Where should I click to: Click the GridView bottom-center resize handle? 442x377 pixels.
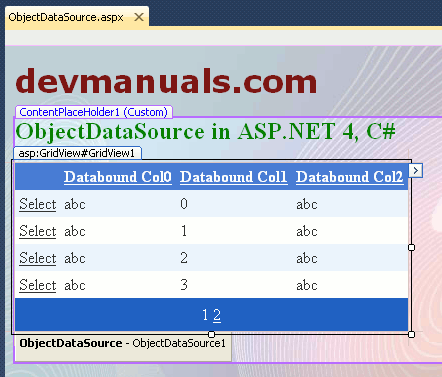(x=211, y=334)
